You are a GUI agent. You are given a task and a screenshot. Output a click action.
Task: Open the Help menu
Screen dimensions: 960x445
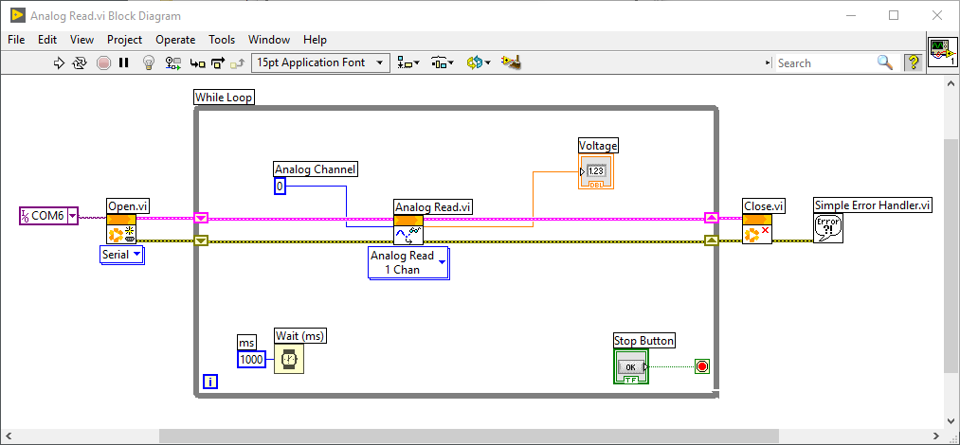point(315,40)
